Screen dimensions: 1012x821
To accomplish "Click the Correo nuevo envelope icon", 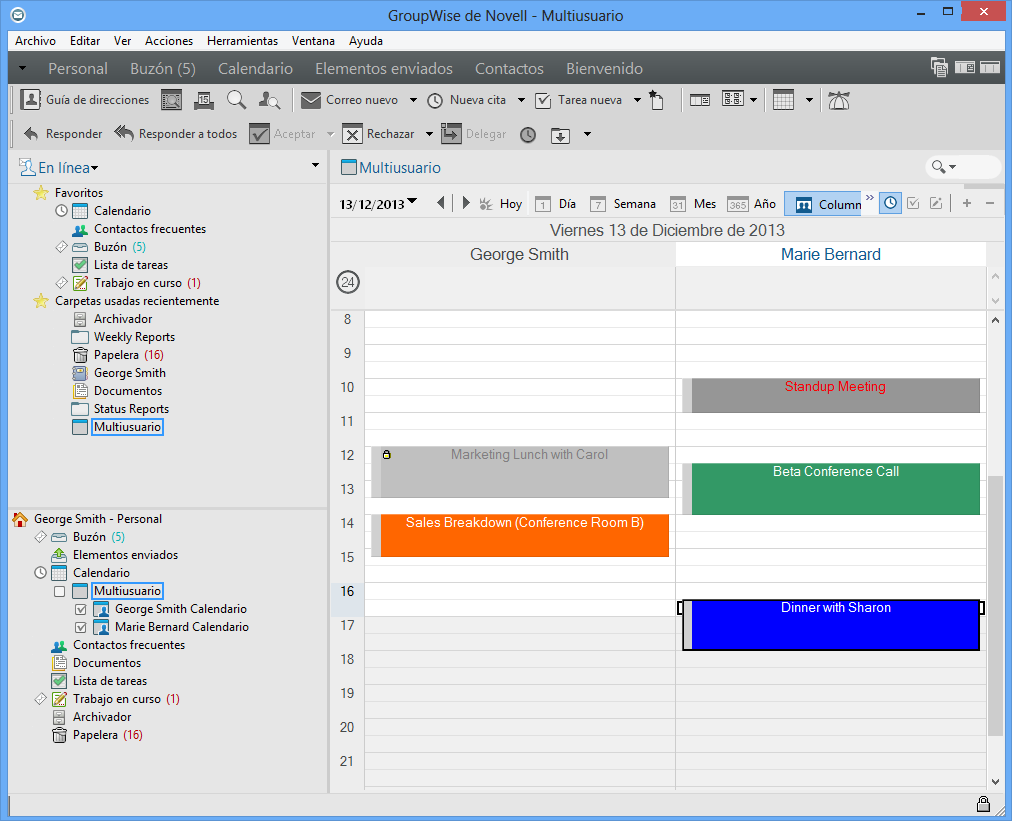I will [311, 100].
